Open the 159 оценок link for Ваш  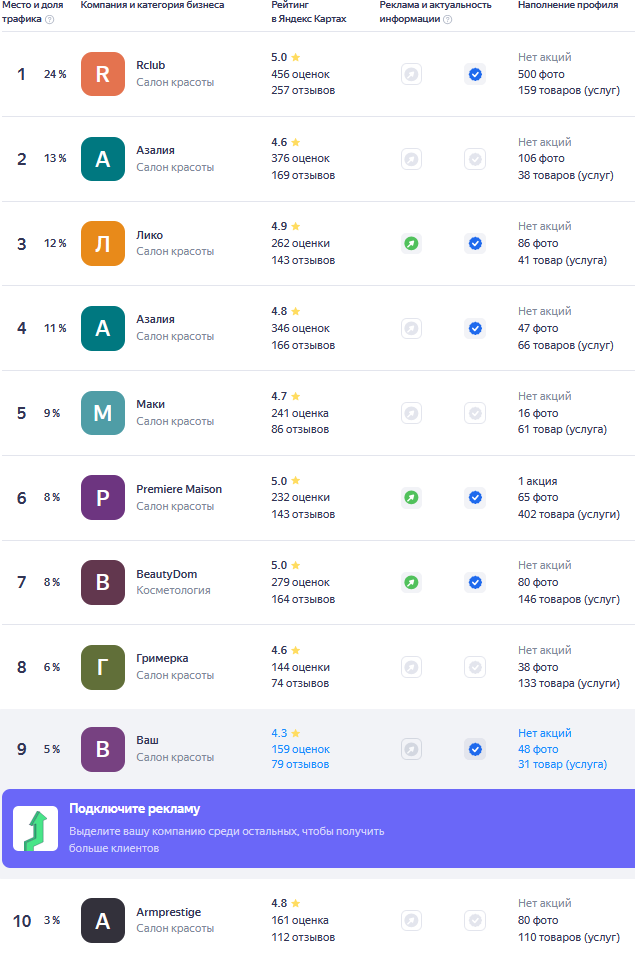coord(300,749)
